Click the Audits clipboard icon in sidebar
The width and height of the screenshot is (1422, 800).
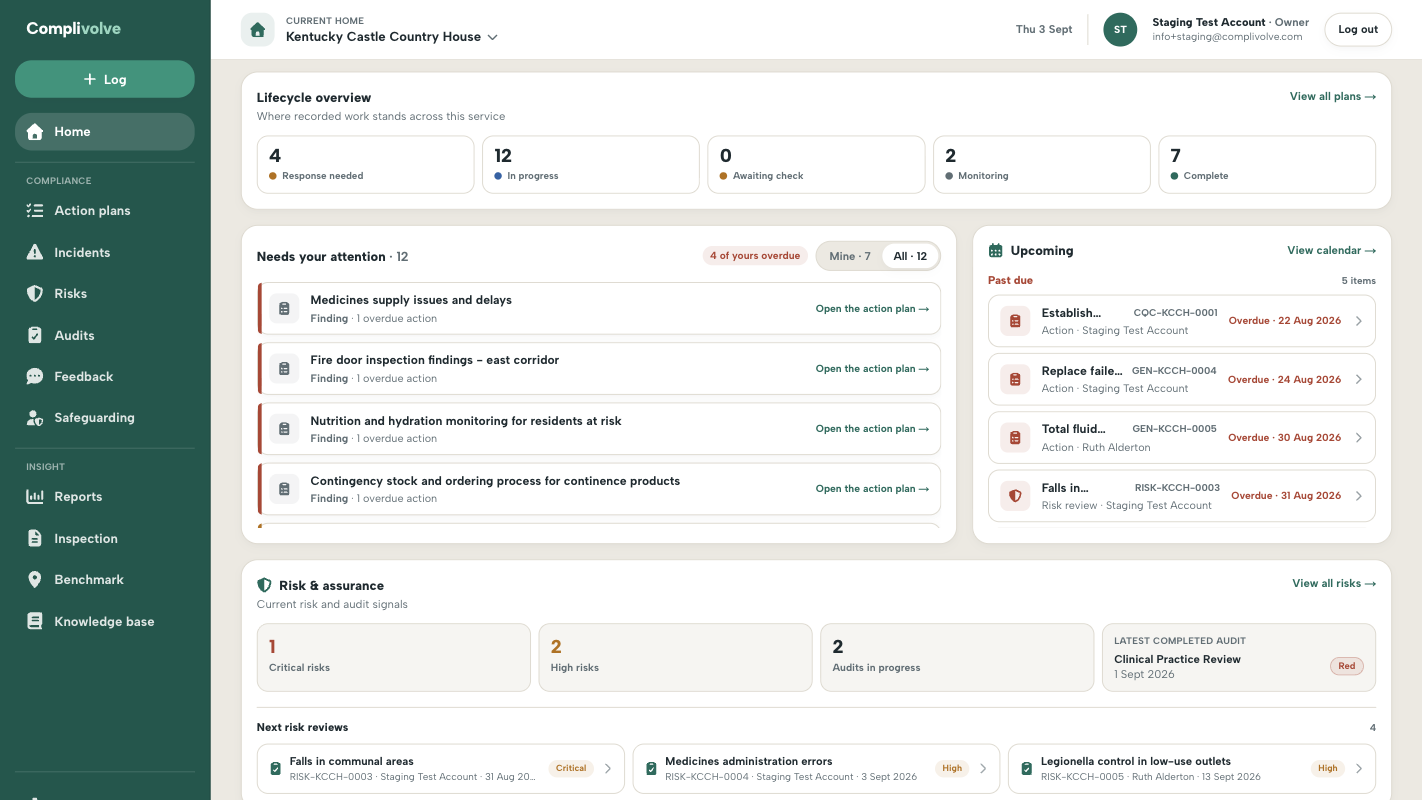pos(35,336)
